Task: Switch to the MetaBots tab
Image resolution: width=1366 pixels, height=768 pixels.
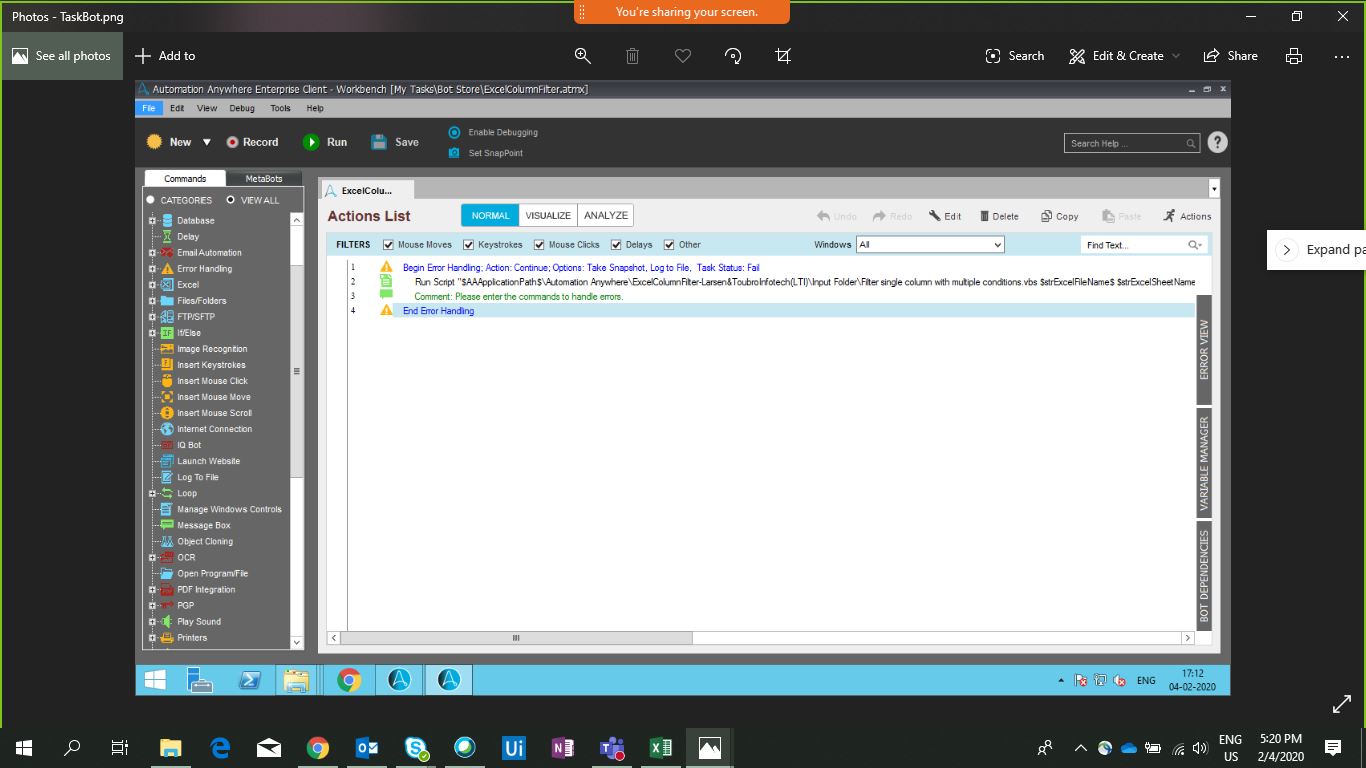Action: pos(264,179)
